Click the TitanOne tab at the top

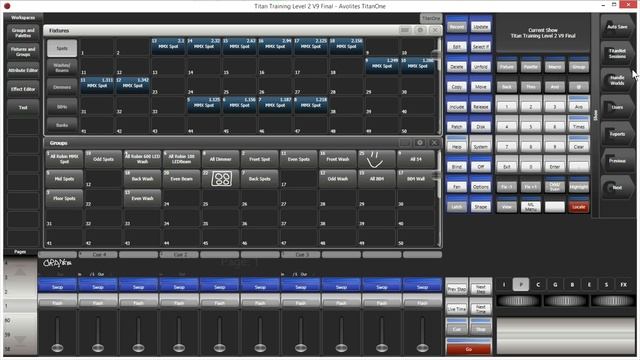(431, 18)
